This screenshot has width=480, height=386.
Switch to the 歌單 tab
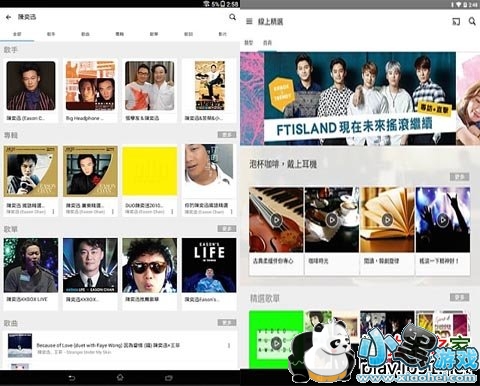154,34
